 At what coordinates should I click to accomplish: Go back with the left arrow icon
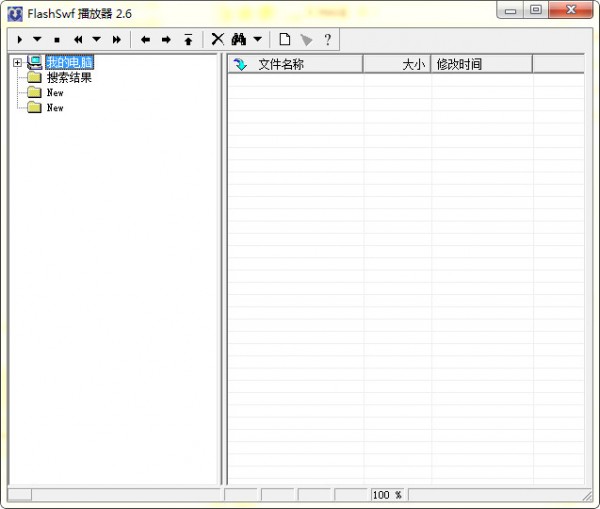[x=145, y=39]
